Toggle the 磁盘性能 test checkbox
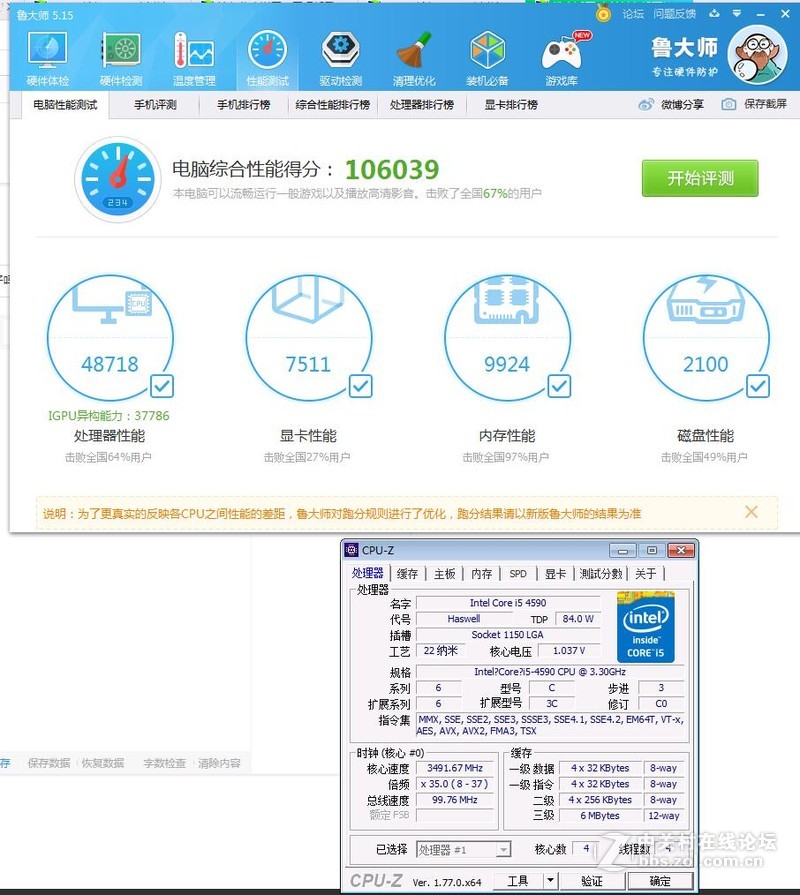 pos(758,386)
